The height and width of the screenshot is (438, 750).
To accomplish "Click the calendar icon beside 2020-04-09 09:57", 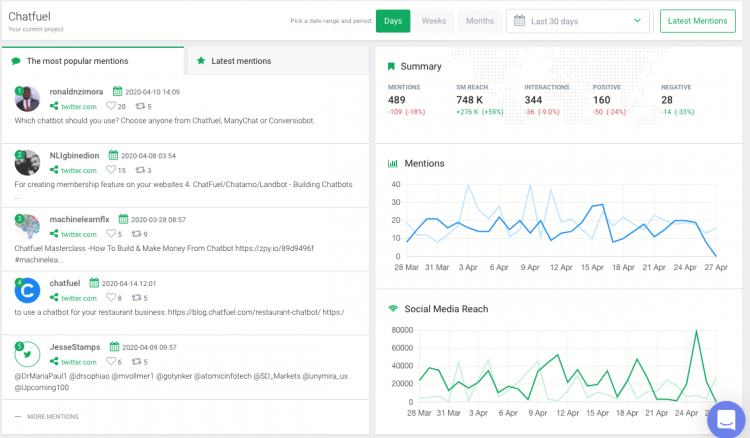I will [x=114, y=347].
